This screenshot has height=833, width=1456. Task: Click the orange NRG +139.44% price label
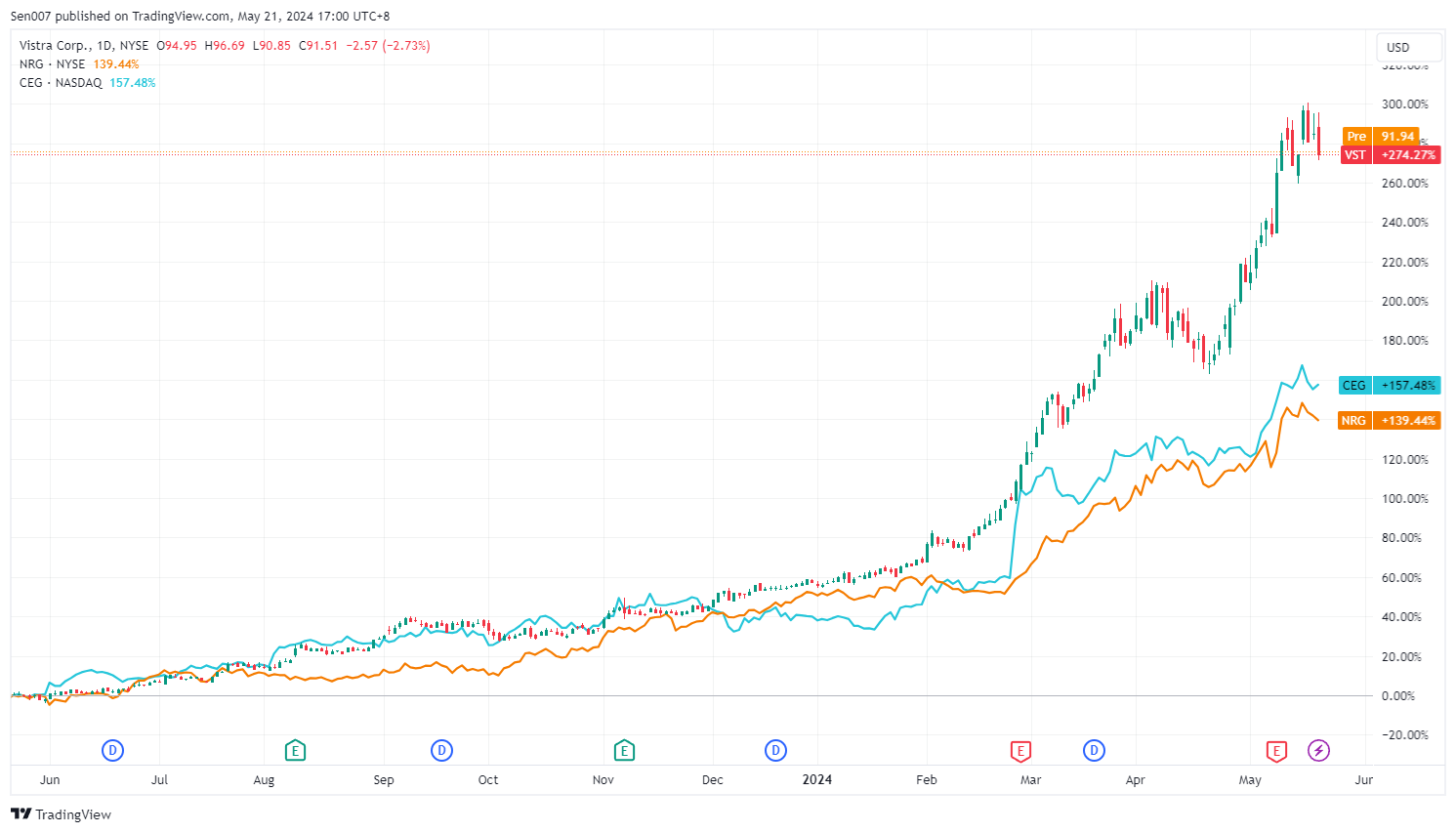1390,421
